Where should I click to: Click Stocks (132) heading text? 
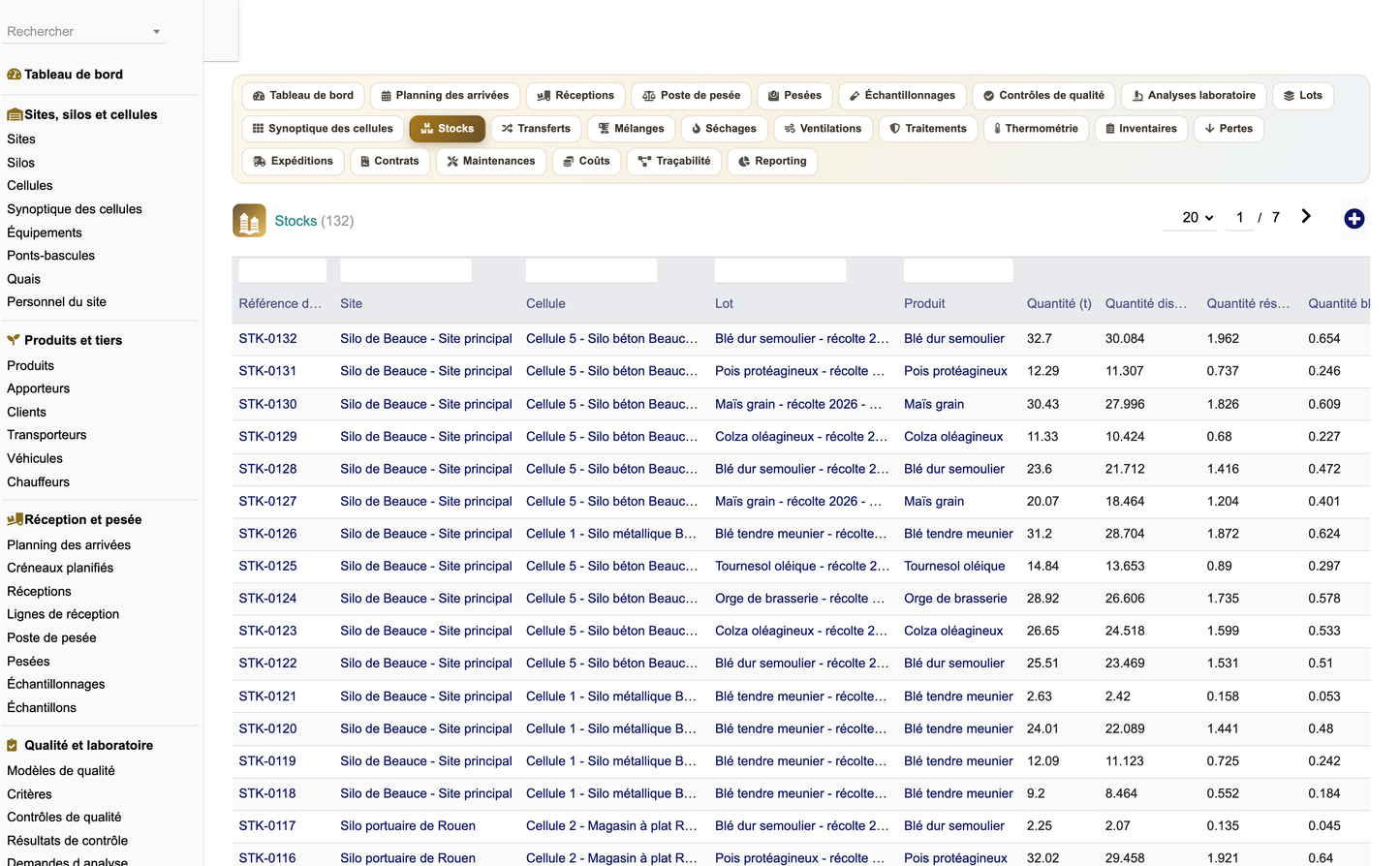coord(314,221)
